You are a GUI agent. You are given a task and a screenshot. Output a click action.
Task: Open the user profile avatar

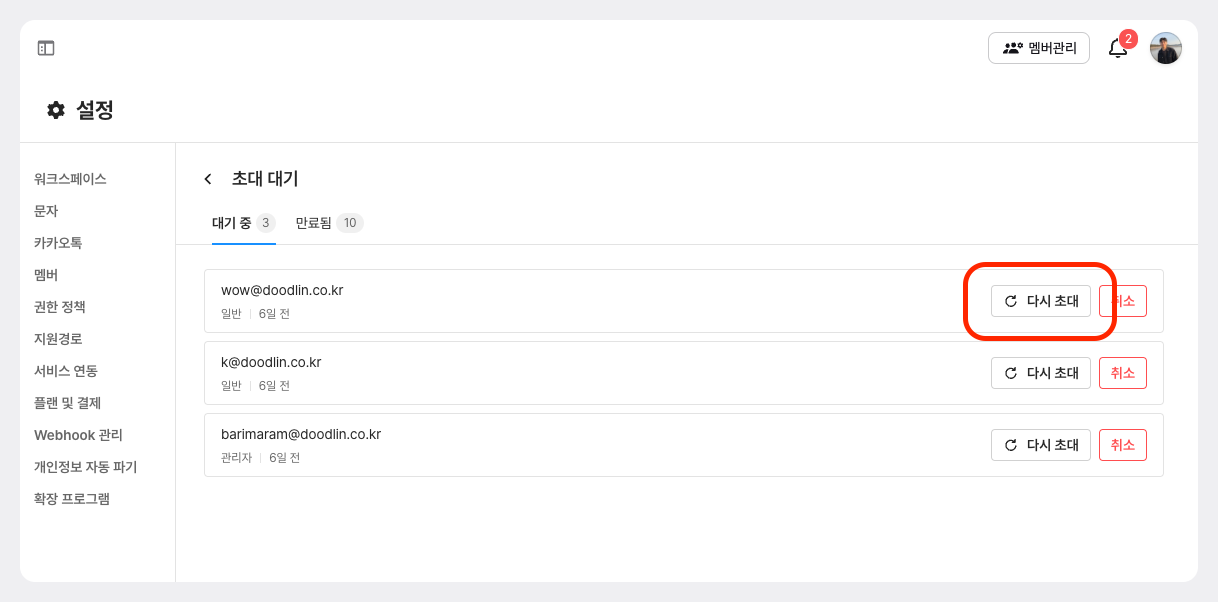pos(1165,48)
